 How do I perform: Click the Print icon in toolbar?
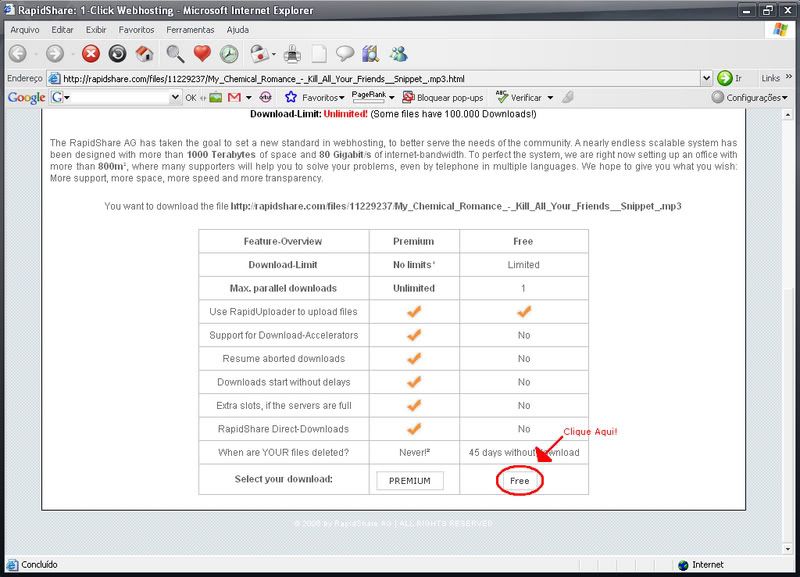(x=292, y=54)
